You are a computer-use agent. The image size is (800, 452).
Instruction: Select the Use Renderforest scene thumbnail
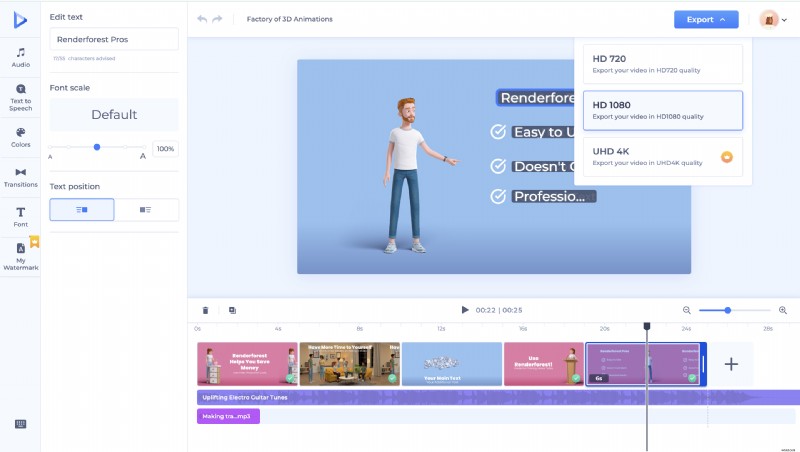click(543, 364)
